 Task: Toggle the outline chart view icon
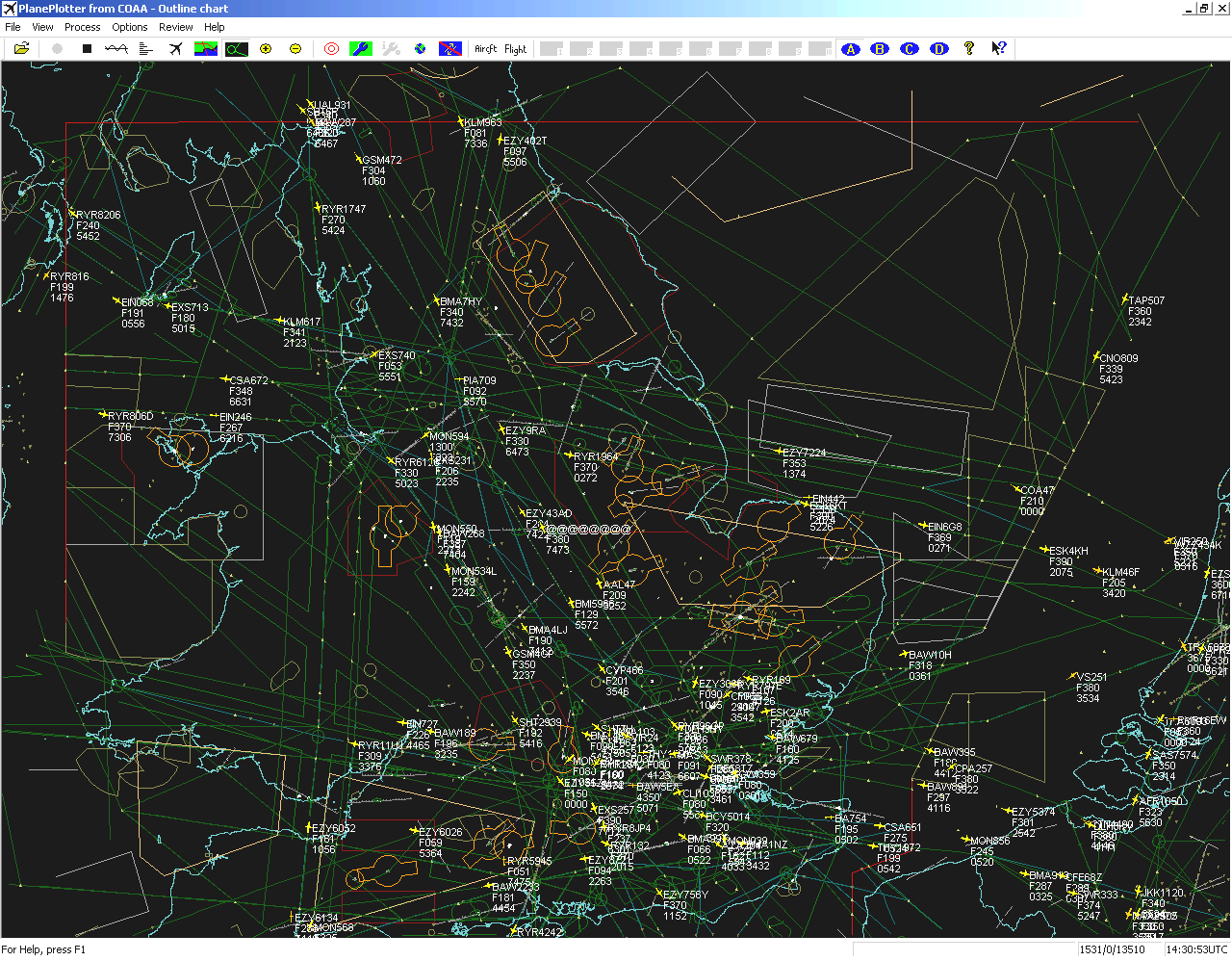(x=236, y=48)
